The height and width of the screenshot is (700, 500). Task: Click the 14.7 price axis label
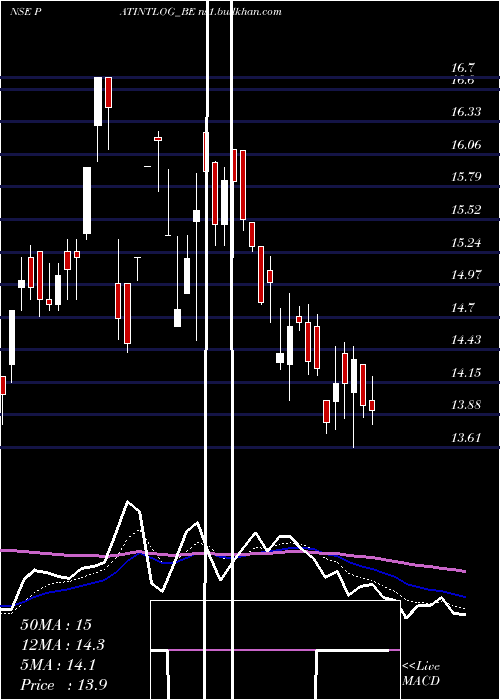tap(462, 308)
